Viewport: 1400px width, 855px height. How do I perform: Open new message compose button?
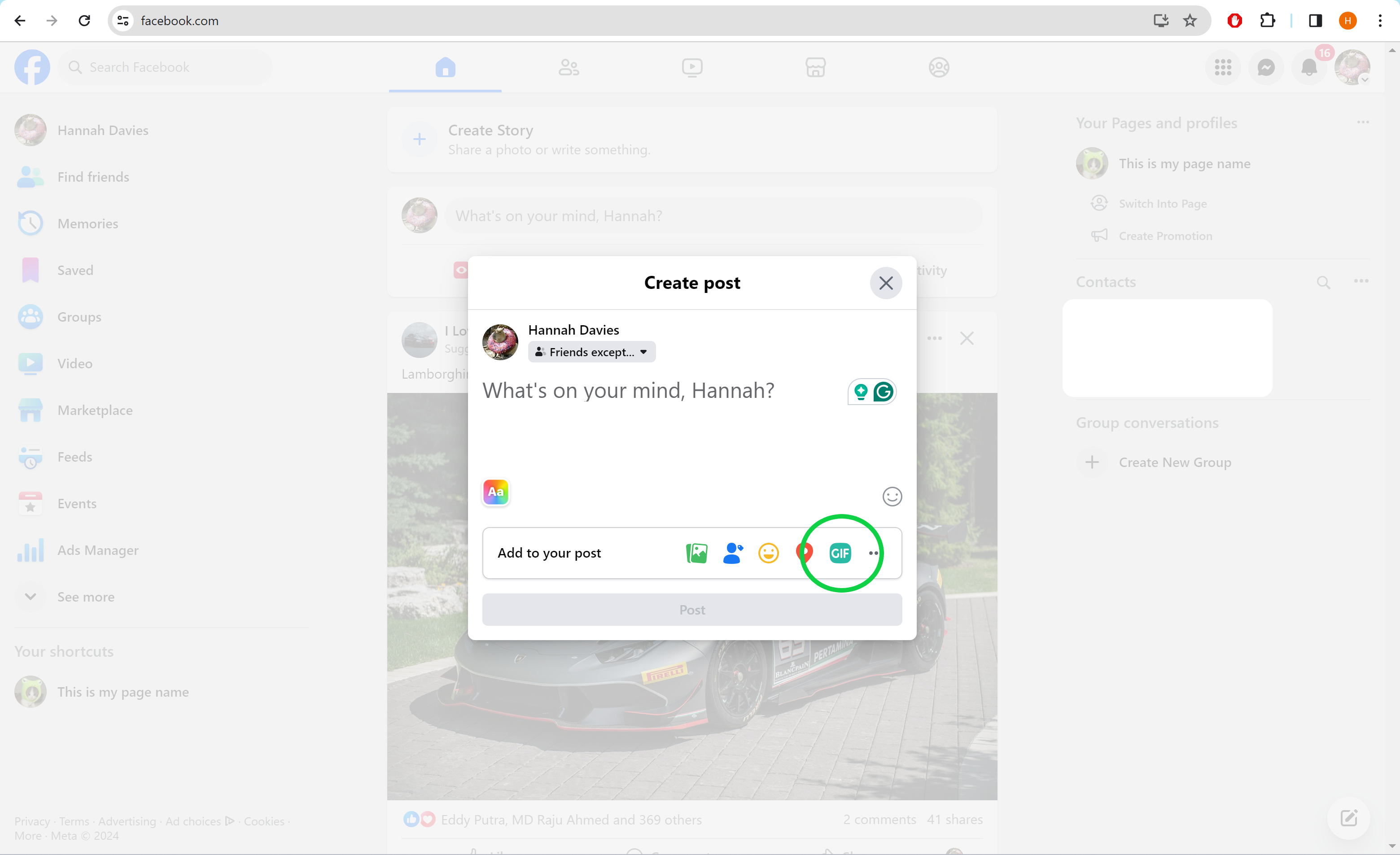tap(1348, 818)
